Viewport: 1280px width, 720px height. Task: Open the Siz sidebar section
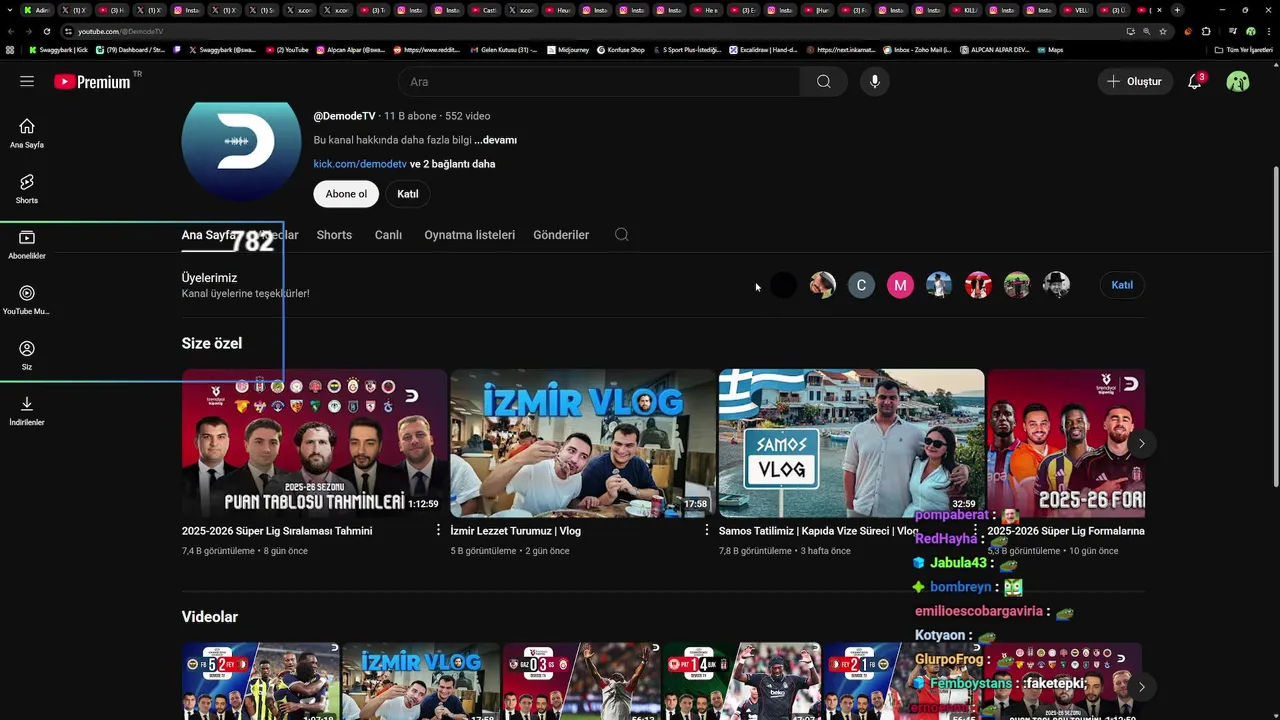27,355
